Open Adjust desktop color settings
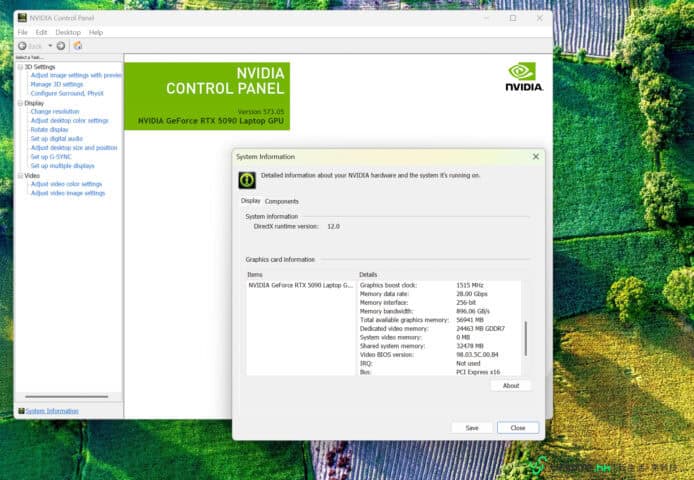Screen dimensions: 694x480 click(x=69, y=120)
